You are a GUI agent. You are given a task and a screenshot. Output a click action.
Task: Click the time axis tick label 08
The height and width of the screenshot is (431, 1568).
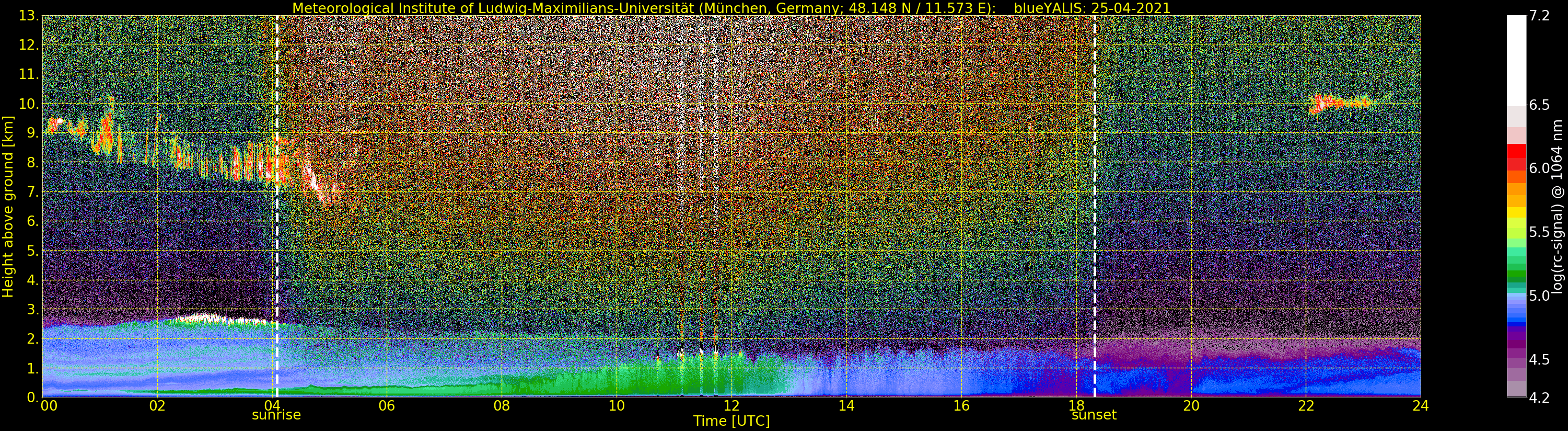point(502,405)
